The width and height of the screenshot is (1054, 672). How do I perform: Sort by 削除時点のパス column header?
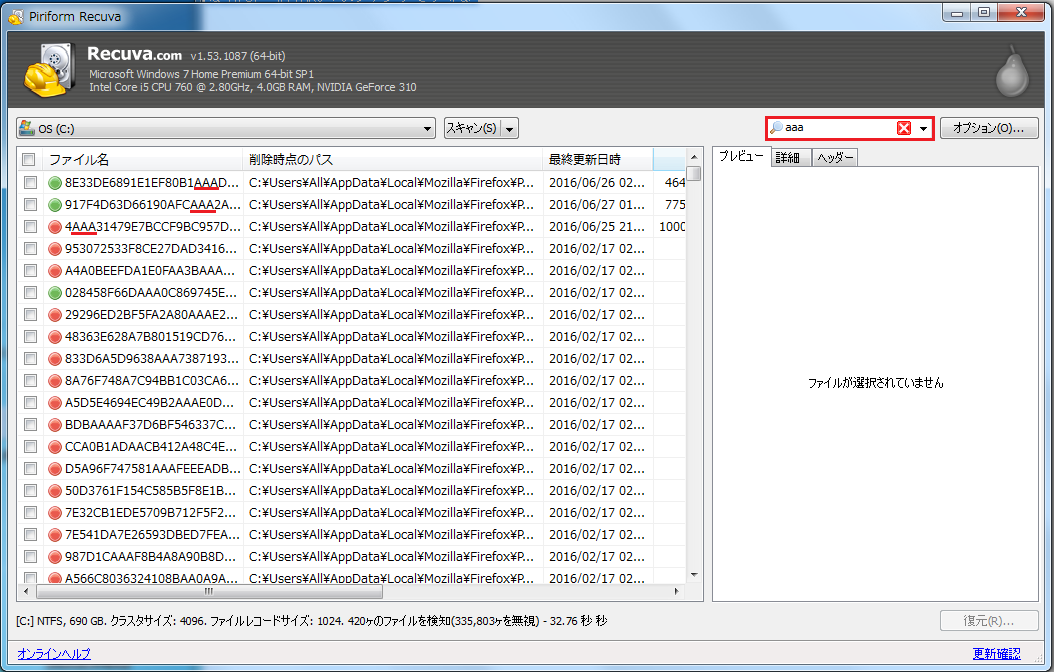click(x=393, y=160)
